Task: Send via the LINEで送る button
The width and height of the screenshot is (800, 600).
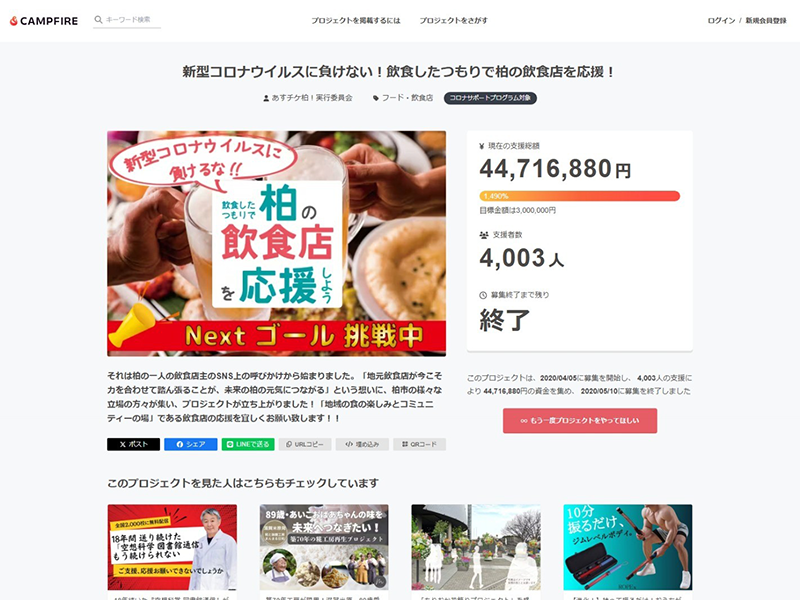Action: click(x=248, y=444)
